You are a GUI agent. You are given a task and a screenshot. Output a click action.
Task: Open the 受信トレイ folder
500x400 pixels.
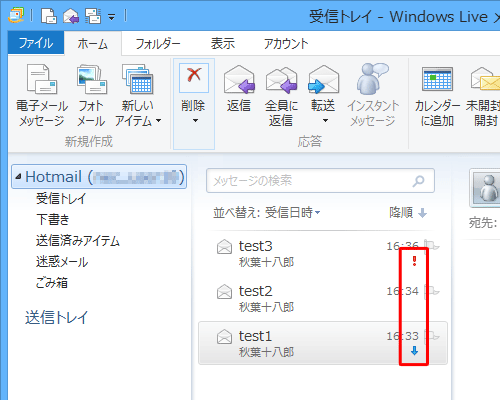click(x=61, y=198)
